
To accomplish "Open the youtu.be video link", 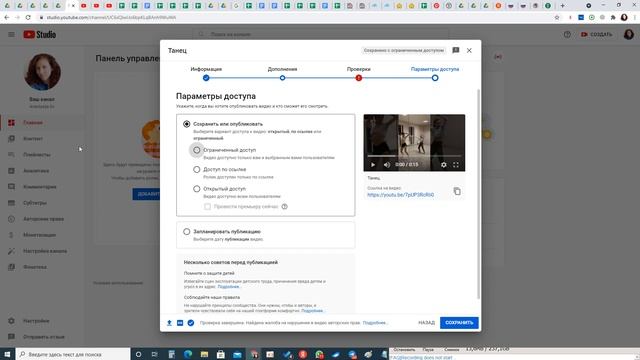I will coord(400,195).
